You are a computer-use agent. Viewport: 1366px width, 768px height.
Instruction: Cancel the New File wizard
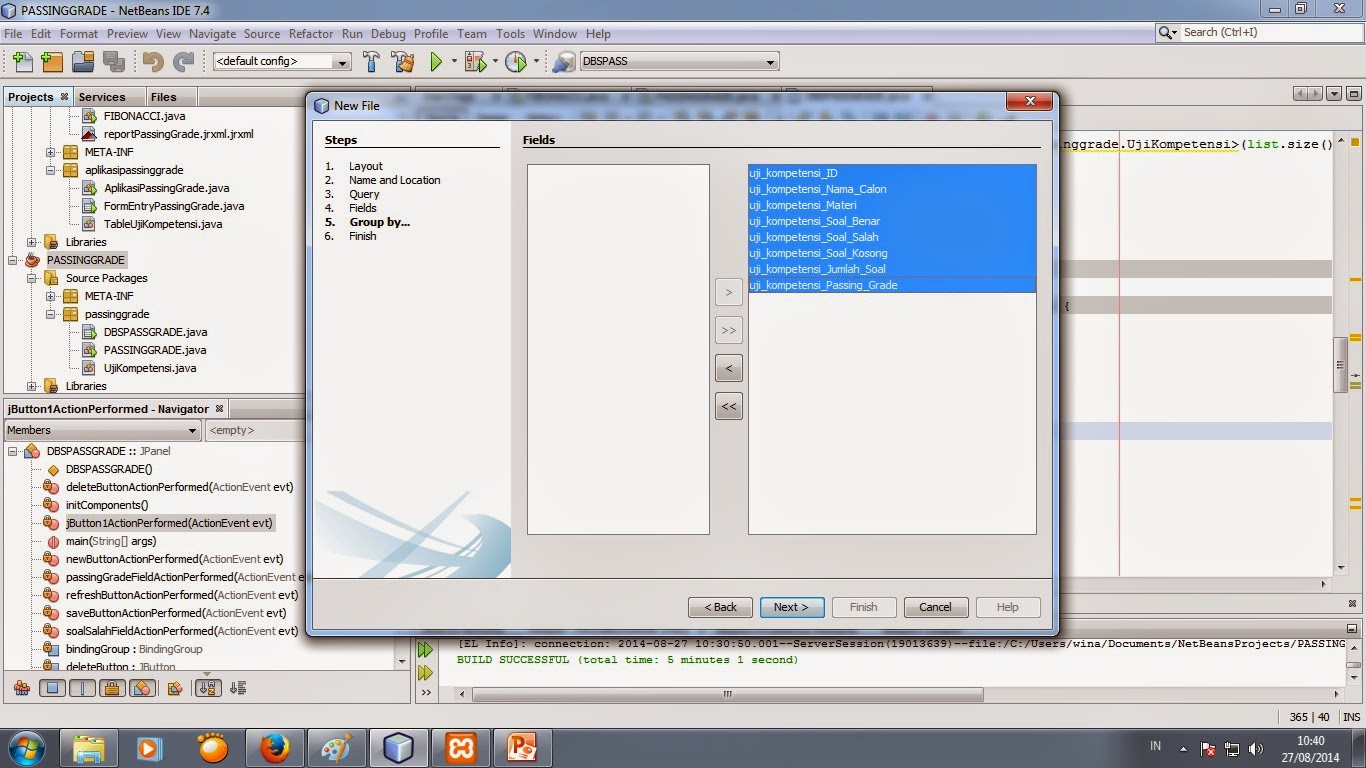936,607
